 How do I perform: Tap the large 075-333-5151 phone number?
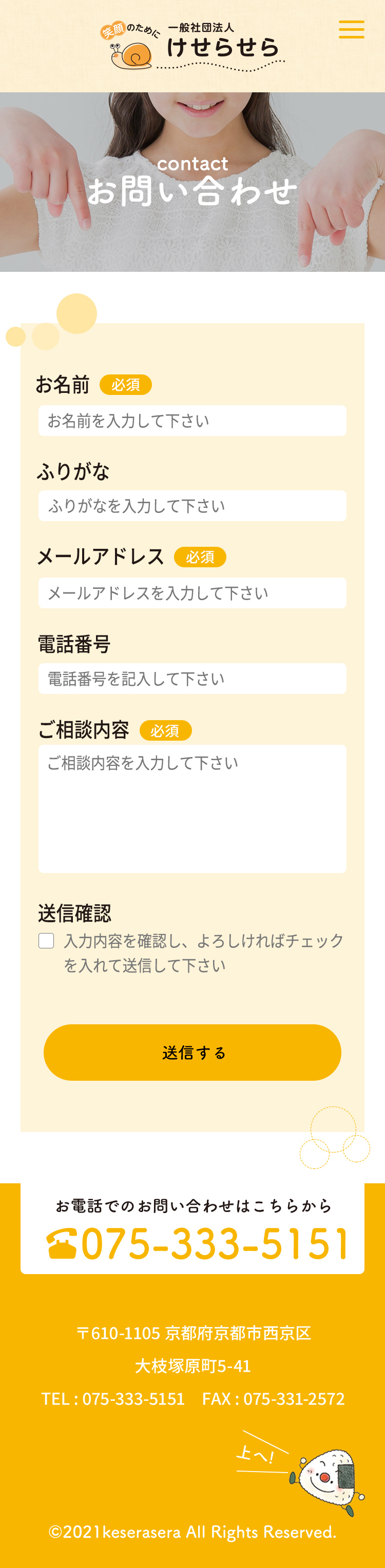tap(215, 1243)
